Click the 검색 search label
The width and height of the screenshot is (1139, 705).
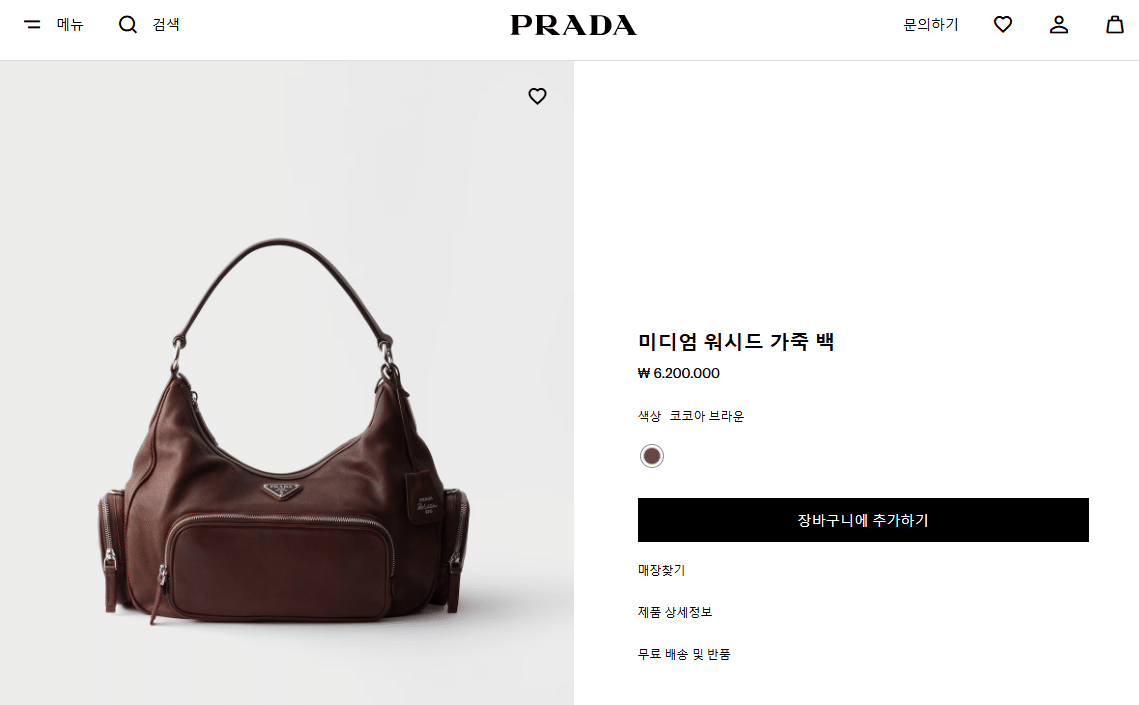click(166, 25)
